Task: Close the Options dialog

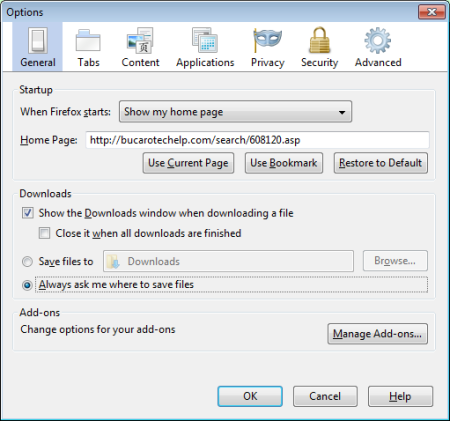Action: 432,12
